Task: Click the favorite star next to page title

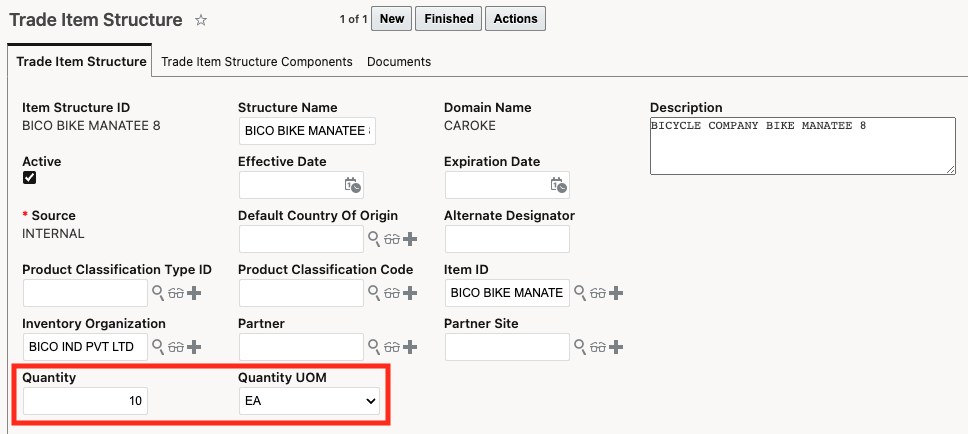Action: point(201,20)
